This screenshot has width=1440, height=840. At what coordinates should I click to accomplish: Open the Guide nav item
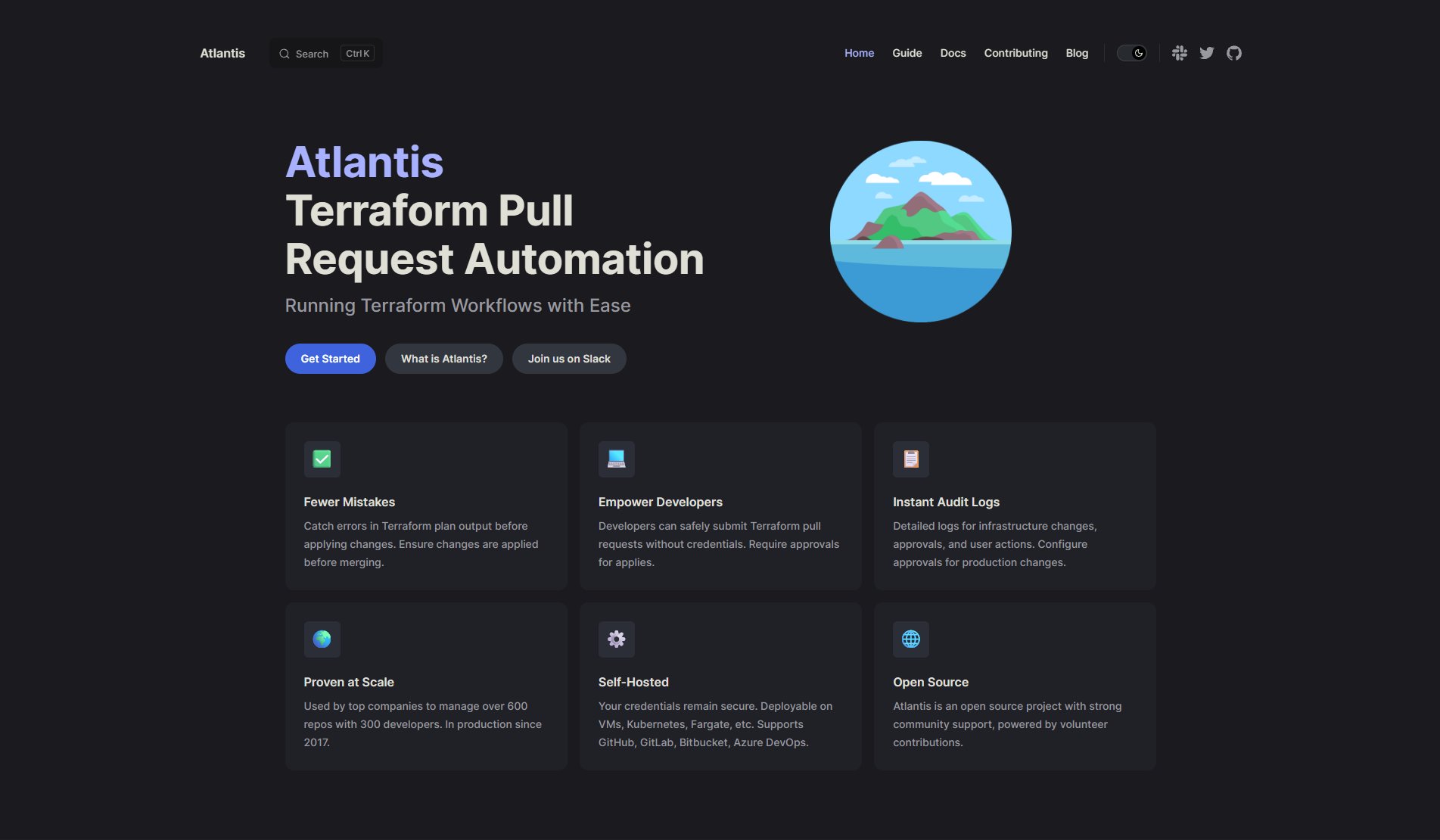point(907,53)
